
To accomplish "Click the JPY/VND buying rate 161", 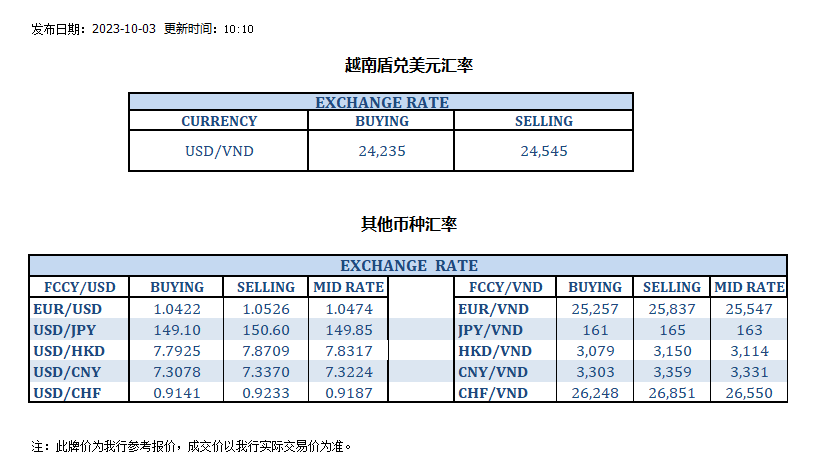I will click(x=595, y=330).
